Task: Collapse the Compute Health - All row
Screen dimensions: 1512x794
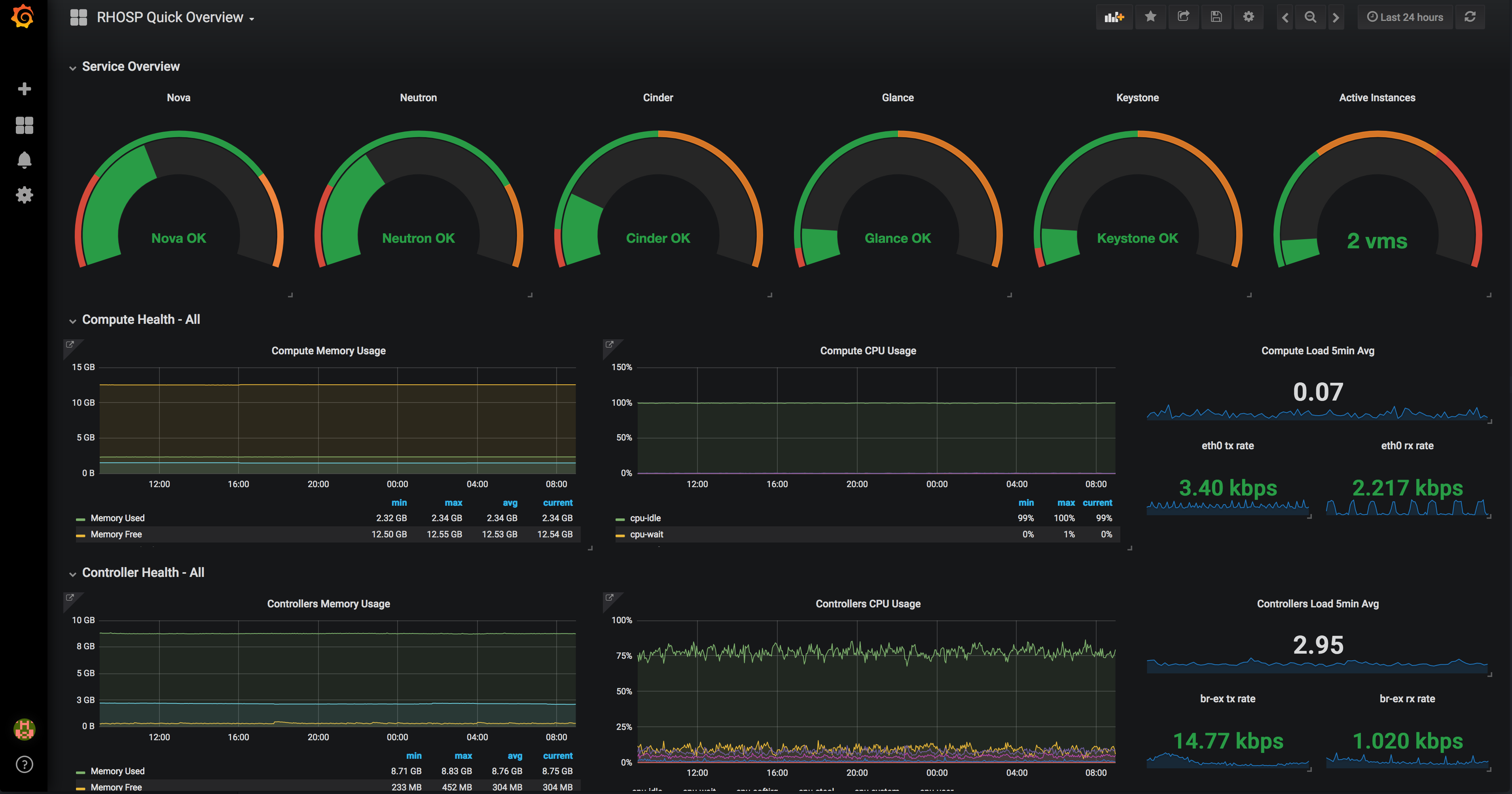Action: tap(140, 319)
